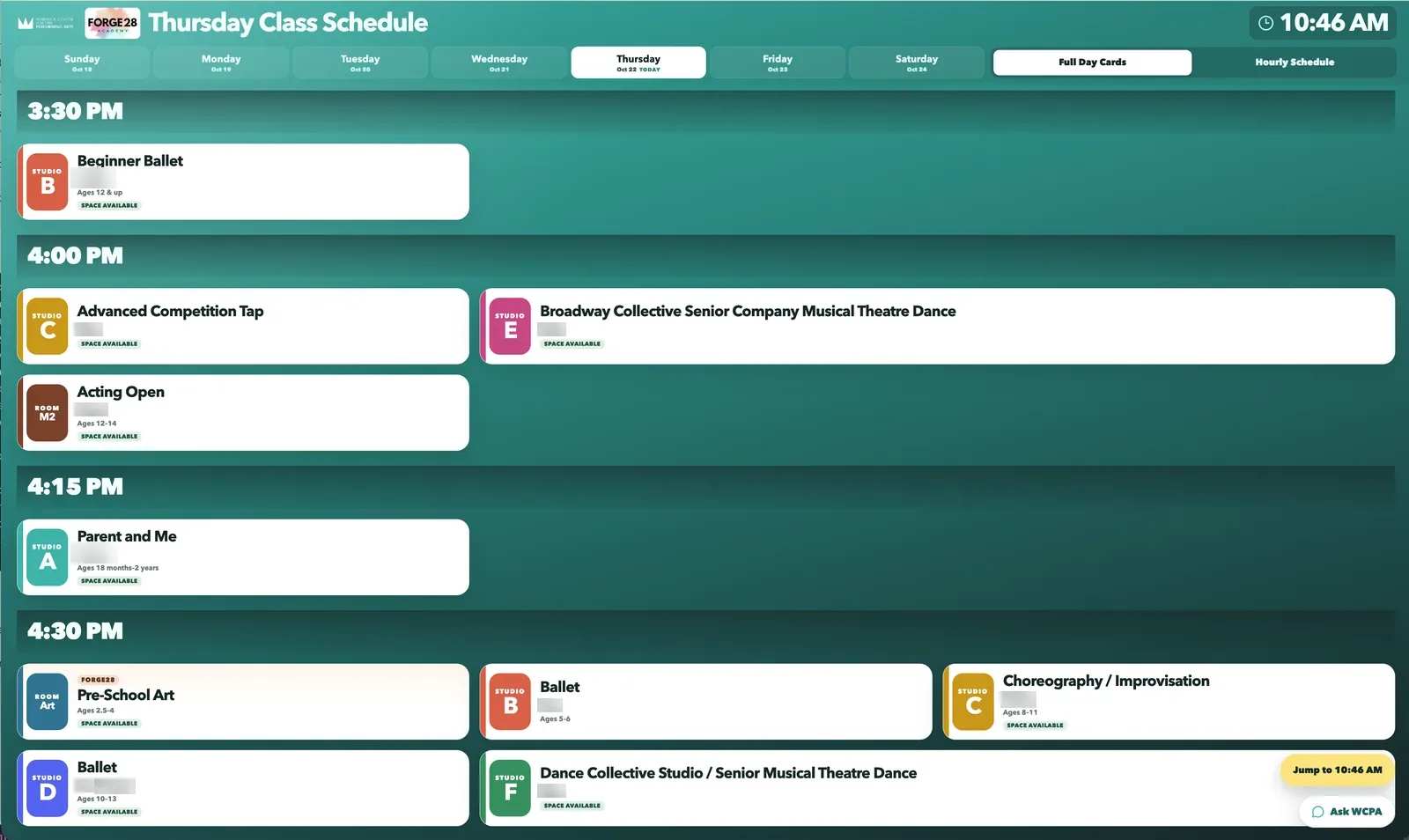
Task: Go to the Friday Oct 23 tab
Action: click(778, 63)
